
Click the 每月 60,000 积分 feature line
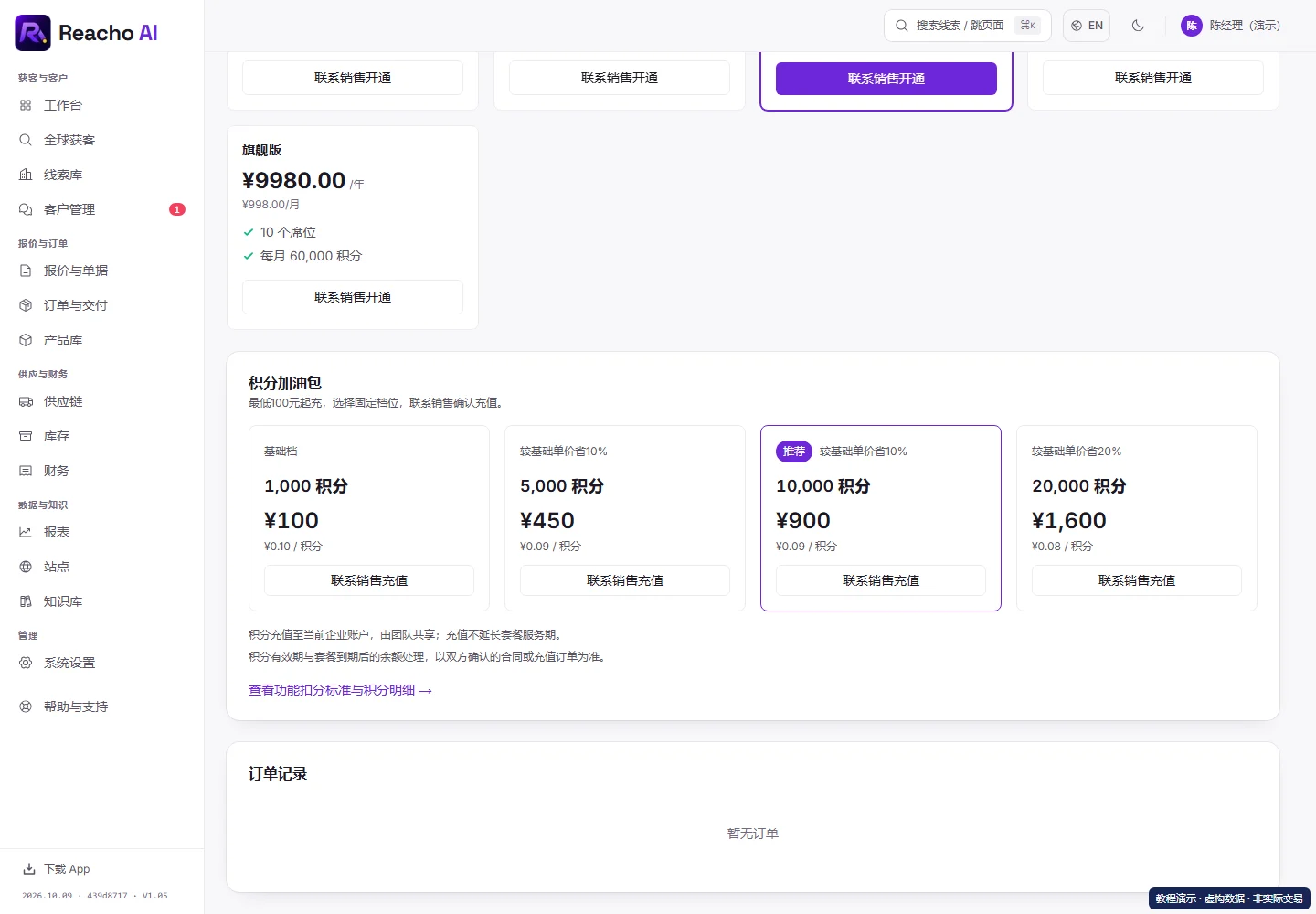(311, 256)
